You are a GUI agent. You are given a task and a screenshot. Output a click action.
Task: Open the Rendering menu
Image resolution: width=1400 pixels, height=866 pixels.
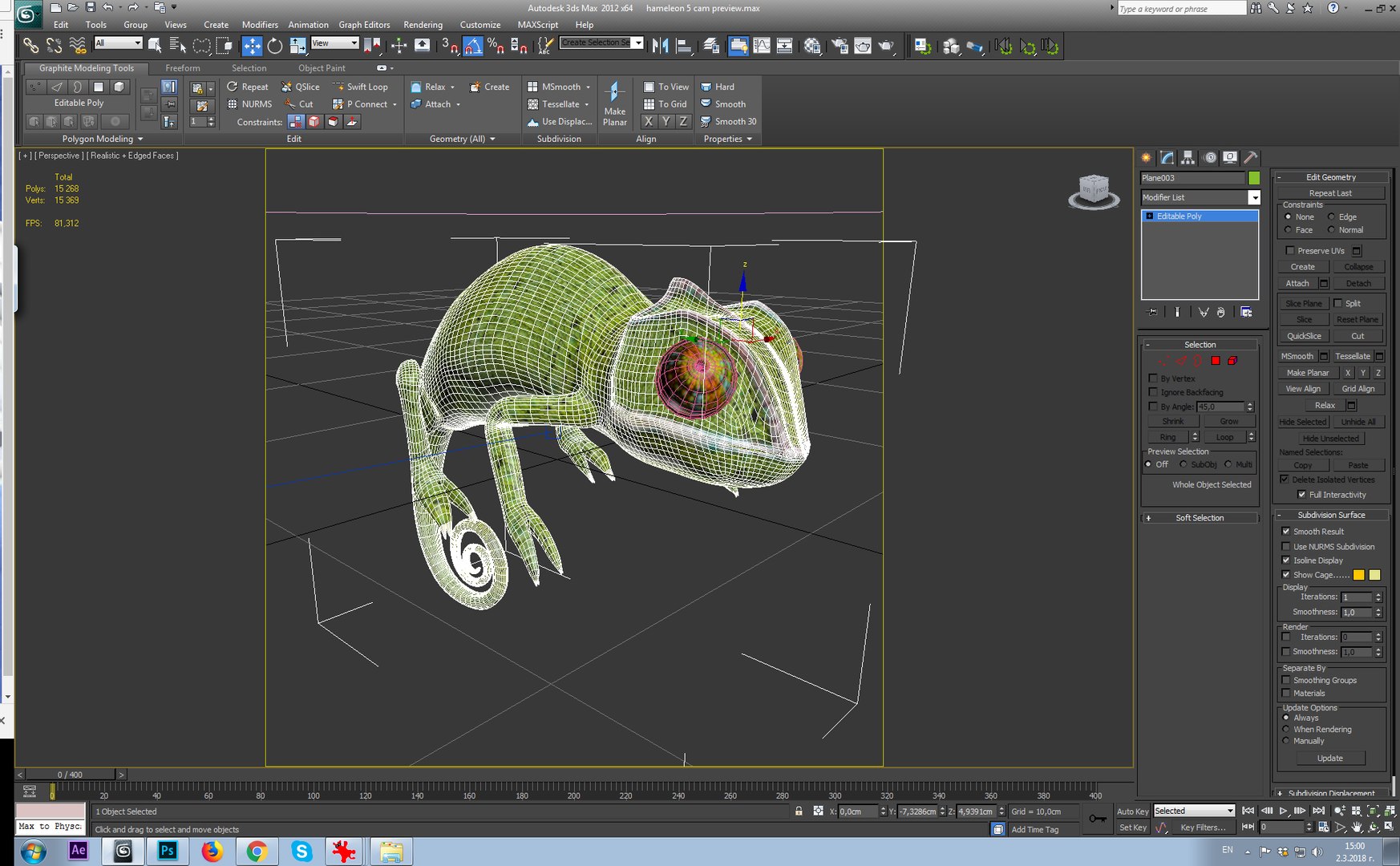(423, 25)
